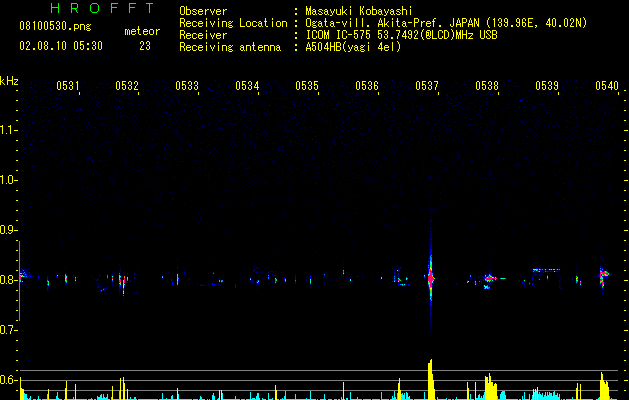Select the file name 08100530.png
The image size is (629, 400).
click(x=55, y=27)
